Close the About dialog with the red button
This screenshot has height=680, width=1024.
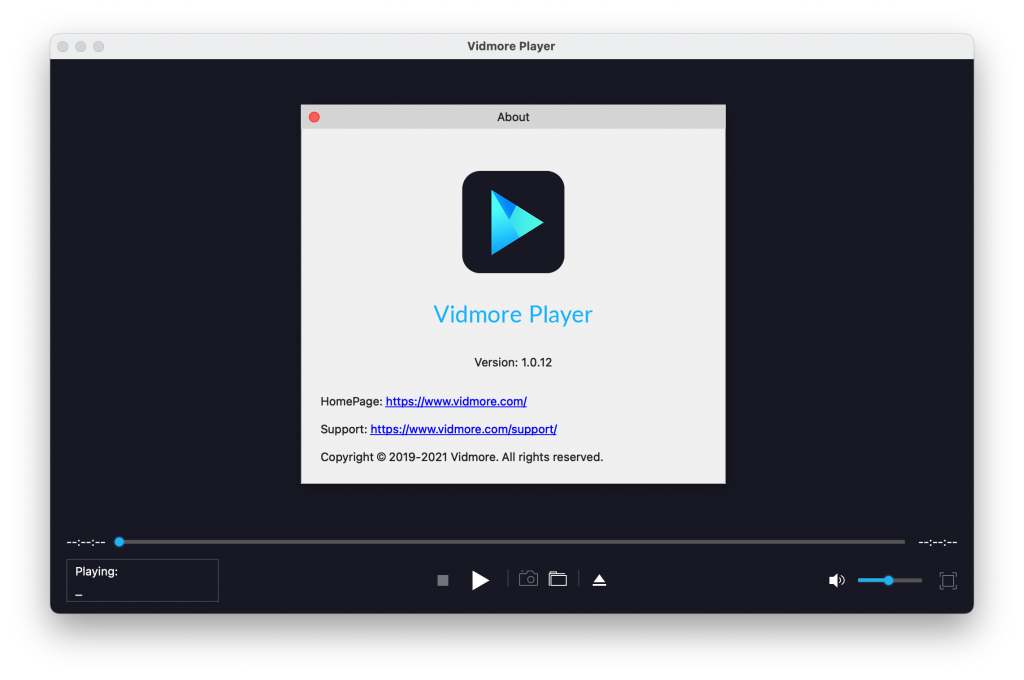pos(314,117)
